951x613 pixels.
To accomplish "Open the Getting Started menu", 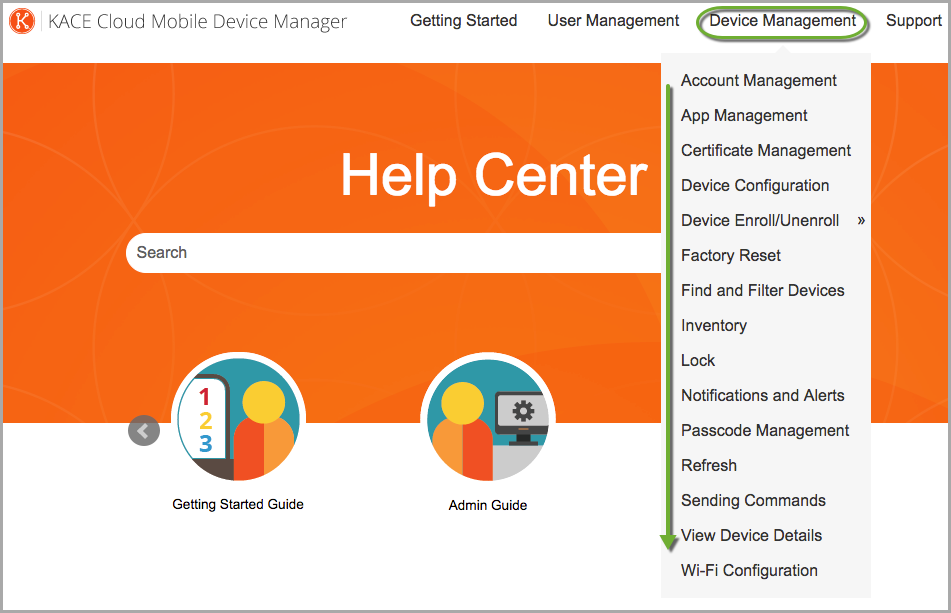I will pos(463,21).
